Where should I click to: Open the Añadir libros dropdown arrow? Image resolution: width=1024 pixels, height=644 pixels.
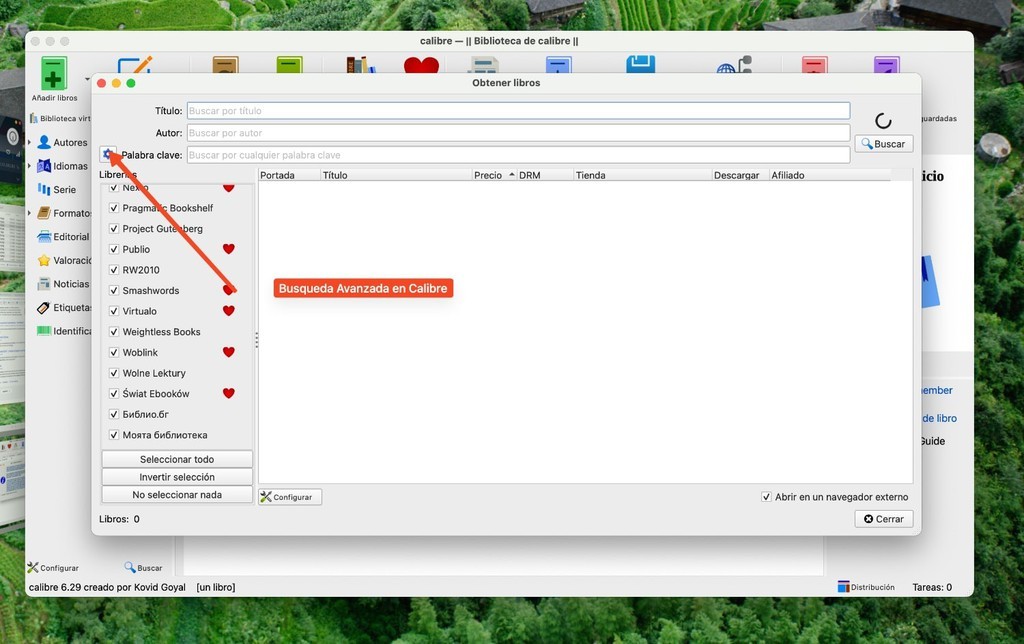(87, 79)
